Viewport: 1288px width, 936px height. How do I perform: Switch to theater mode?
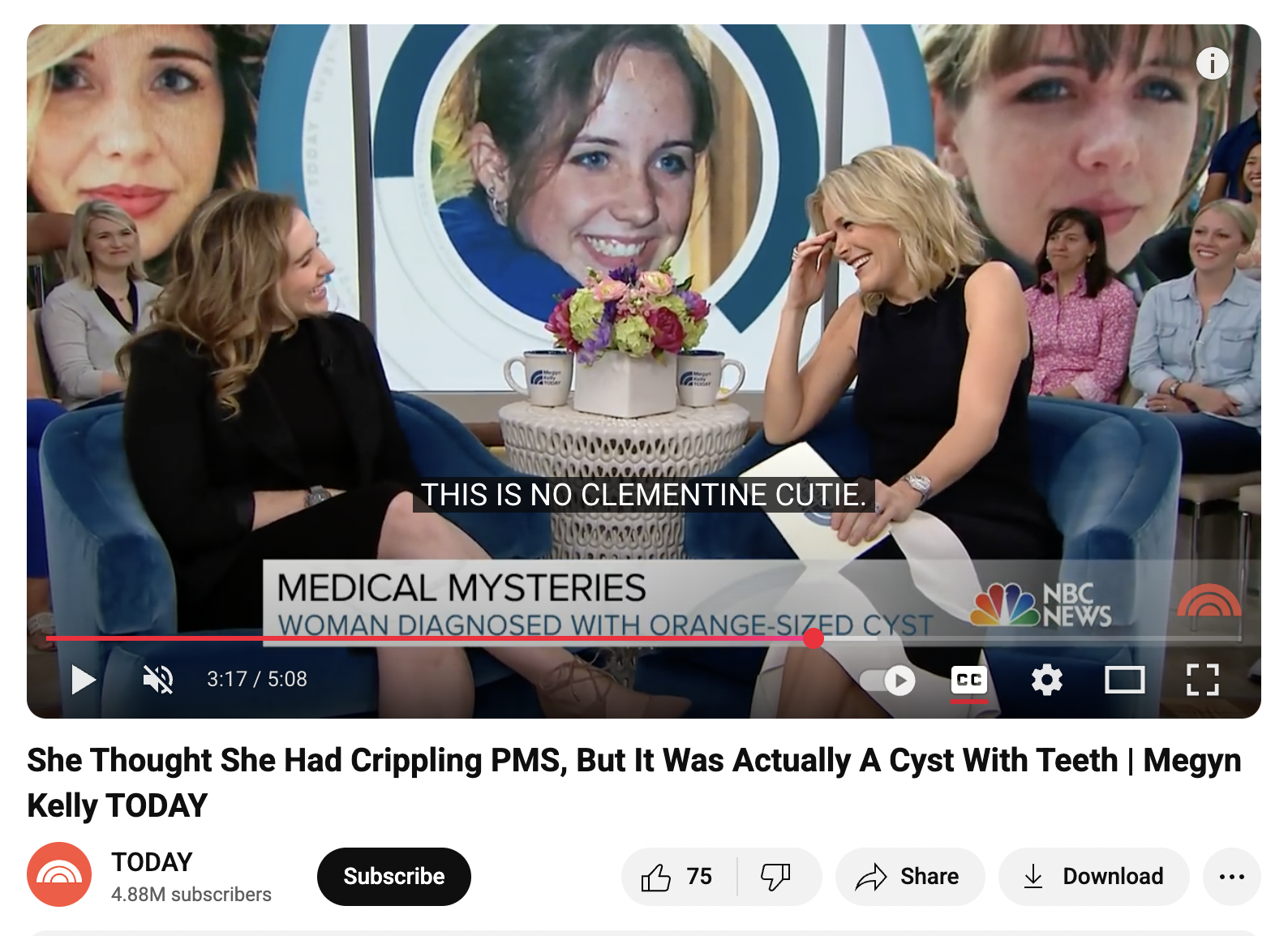[1125, 680]
